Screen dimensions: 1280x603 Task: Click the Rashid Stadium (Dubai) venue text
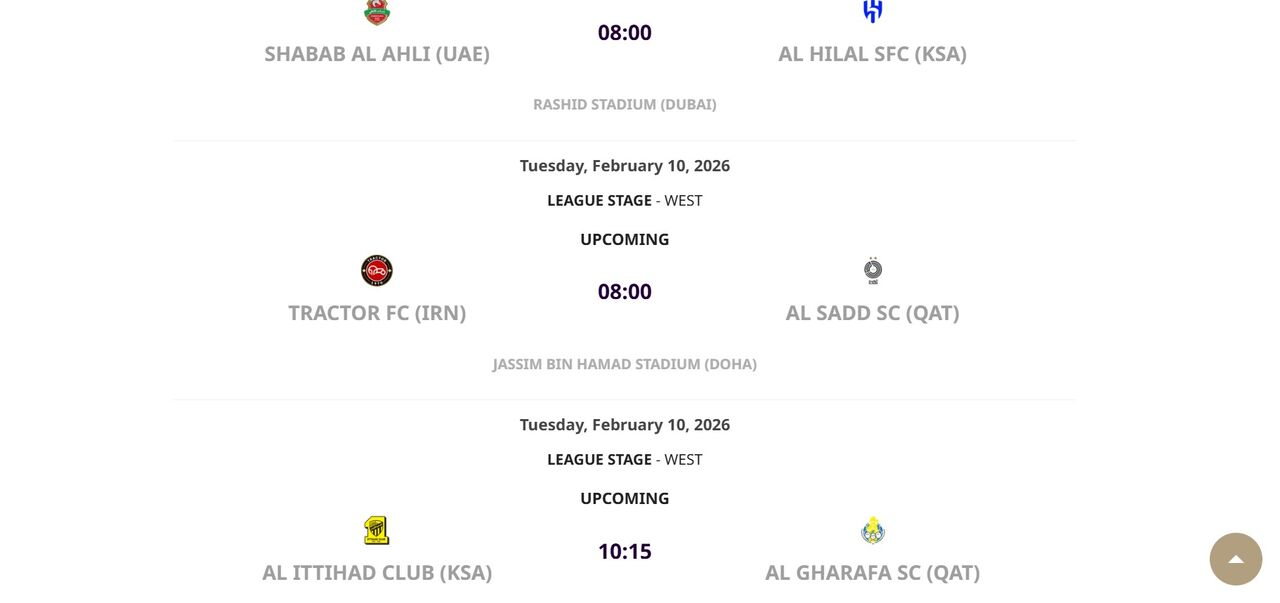(625, 104)
